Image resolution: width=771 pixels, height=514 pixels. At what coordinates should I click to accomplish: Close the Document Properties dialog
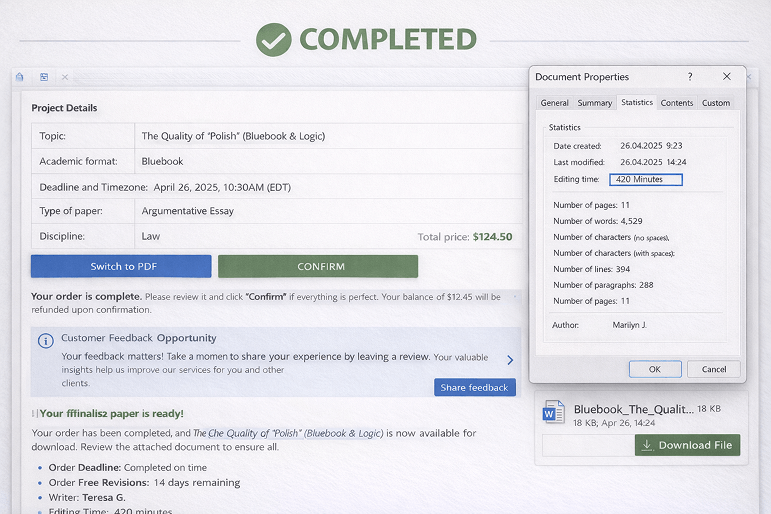click(x=727, y=77)
